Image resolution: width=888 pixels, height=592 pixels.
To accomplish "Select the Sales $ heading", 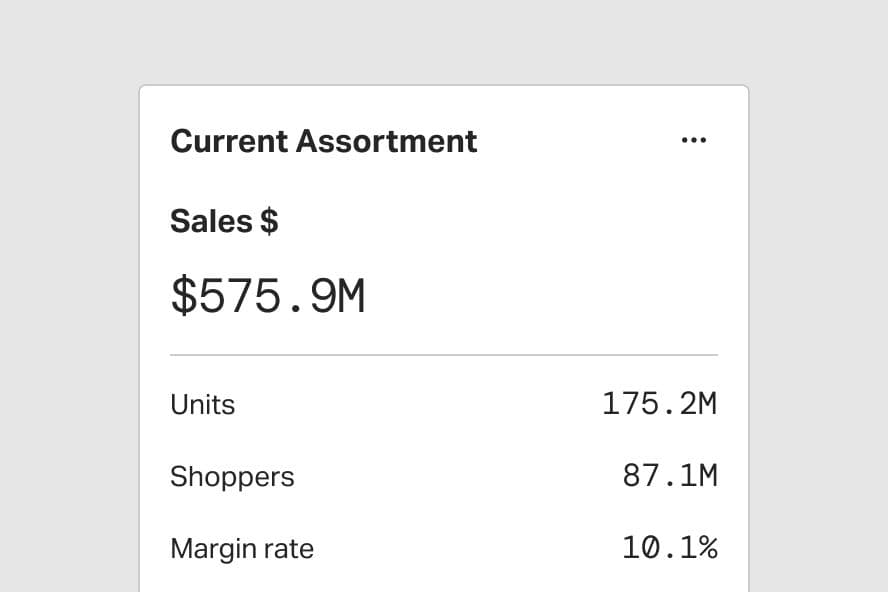I will click(x=224, y=220).
